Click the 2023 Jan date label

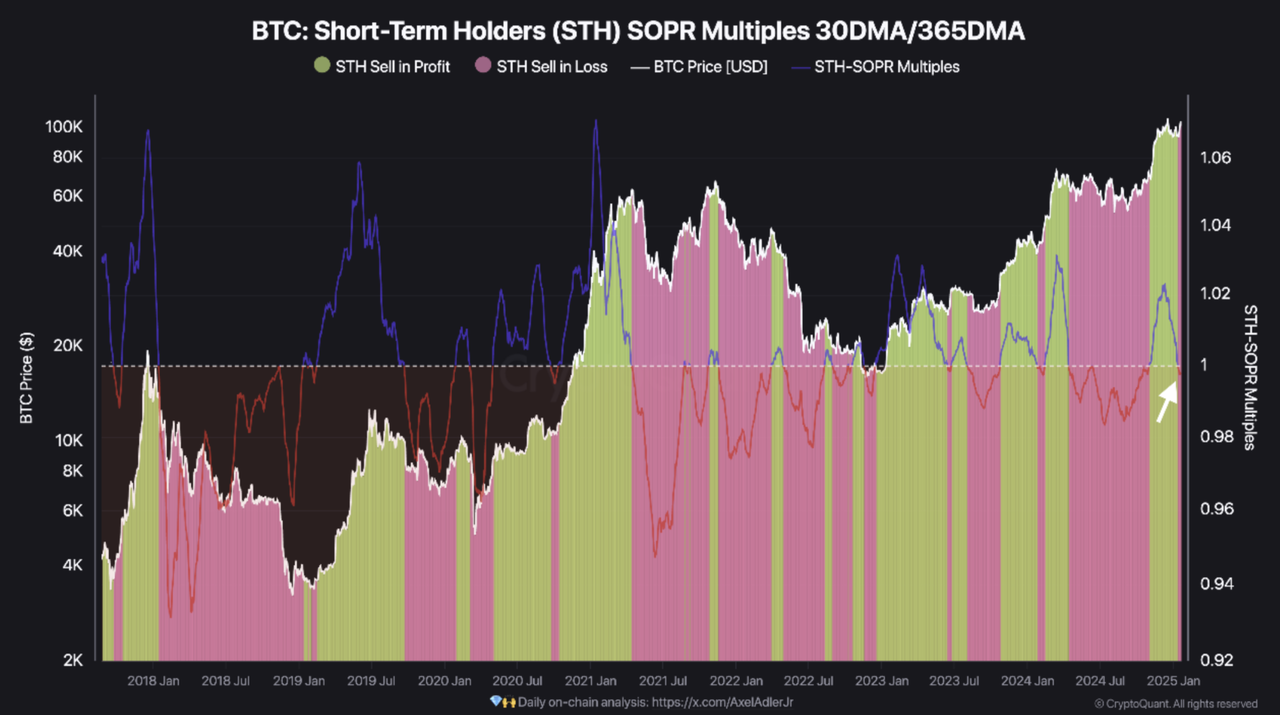882,681
